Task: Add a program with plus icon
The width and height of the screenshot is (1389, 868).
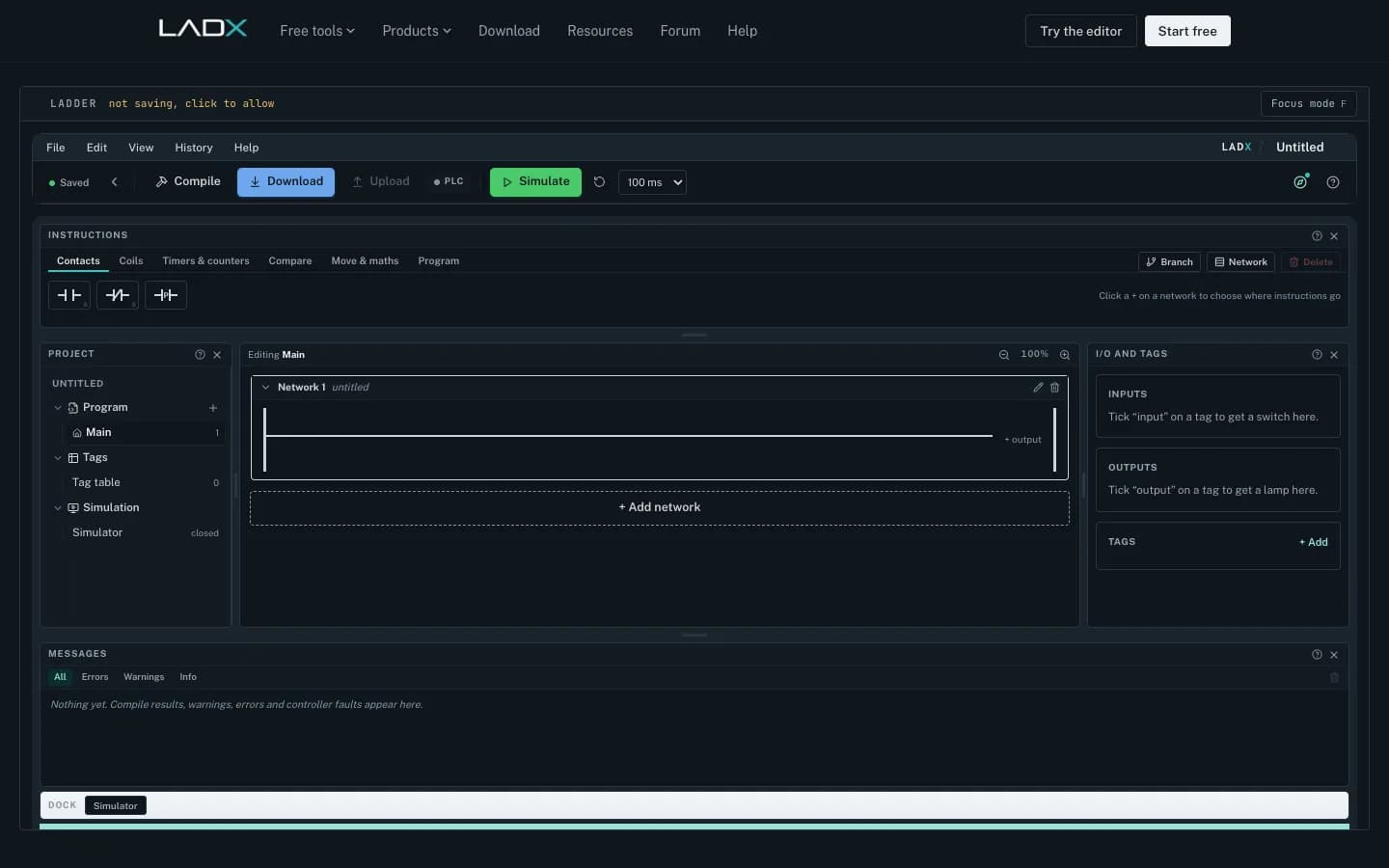Action: point(213,408)
